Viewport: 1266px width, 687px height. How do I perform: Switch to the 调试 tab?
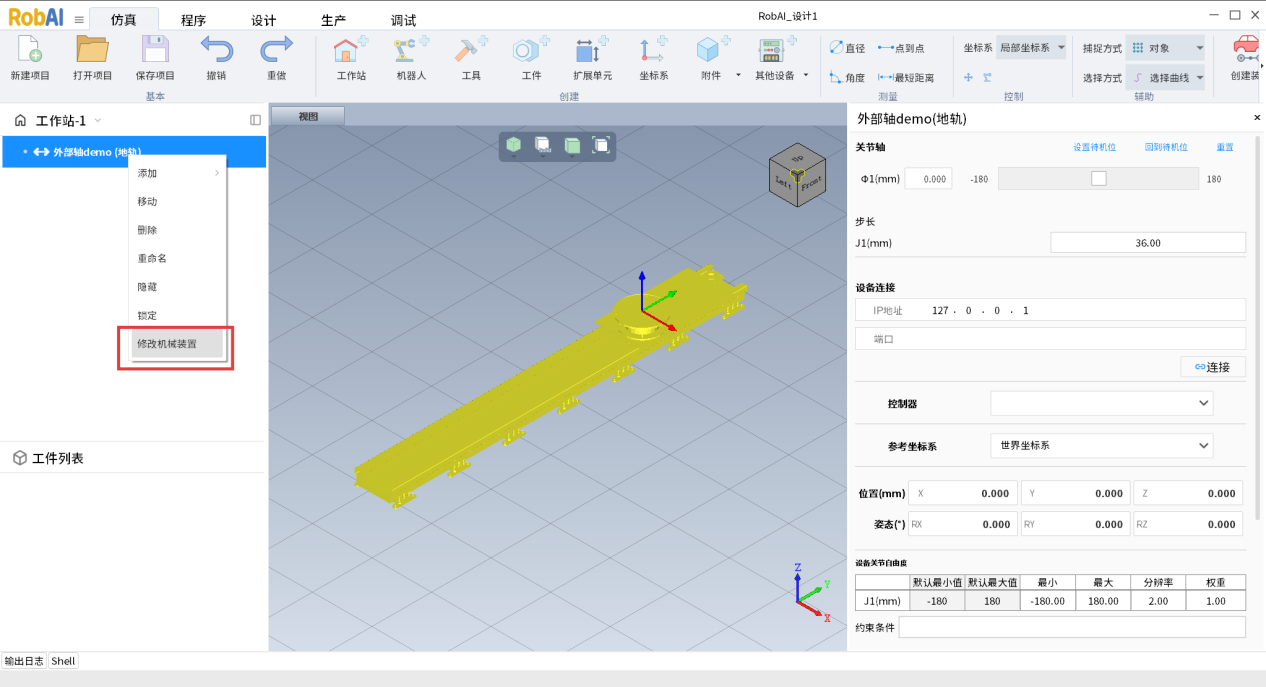tap(404, 20)
